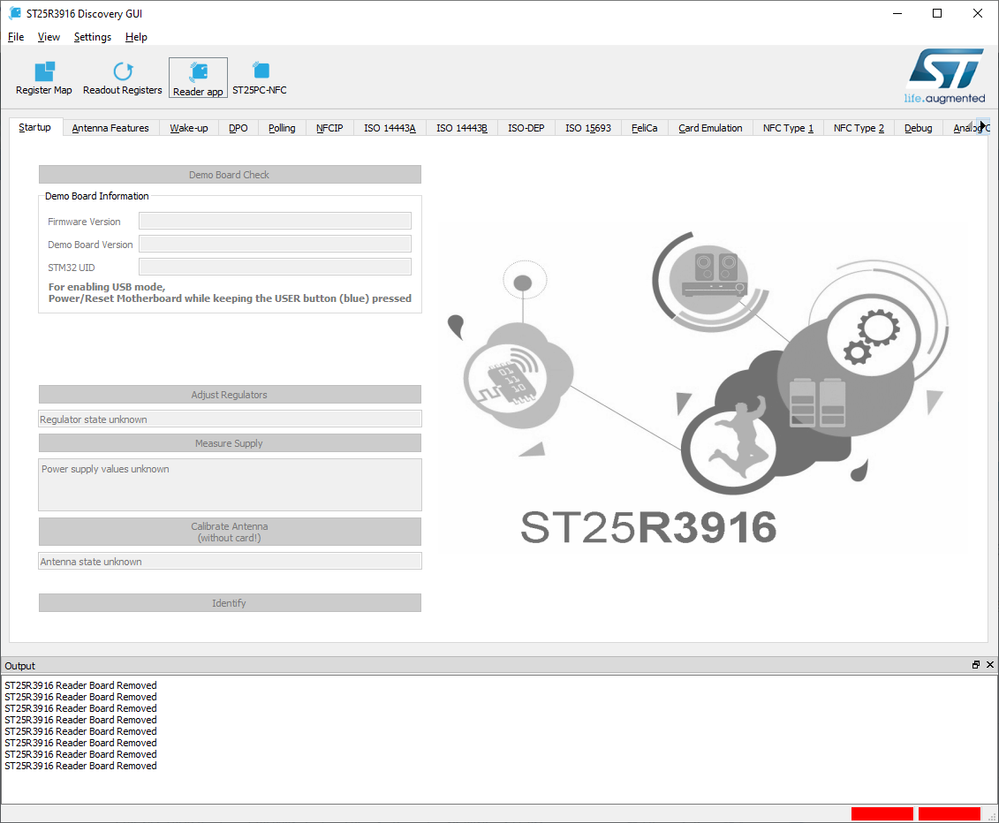Open the View menu

pyautogui.click(x=48, y=37)
